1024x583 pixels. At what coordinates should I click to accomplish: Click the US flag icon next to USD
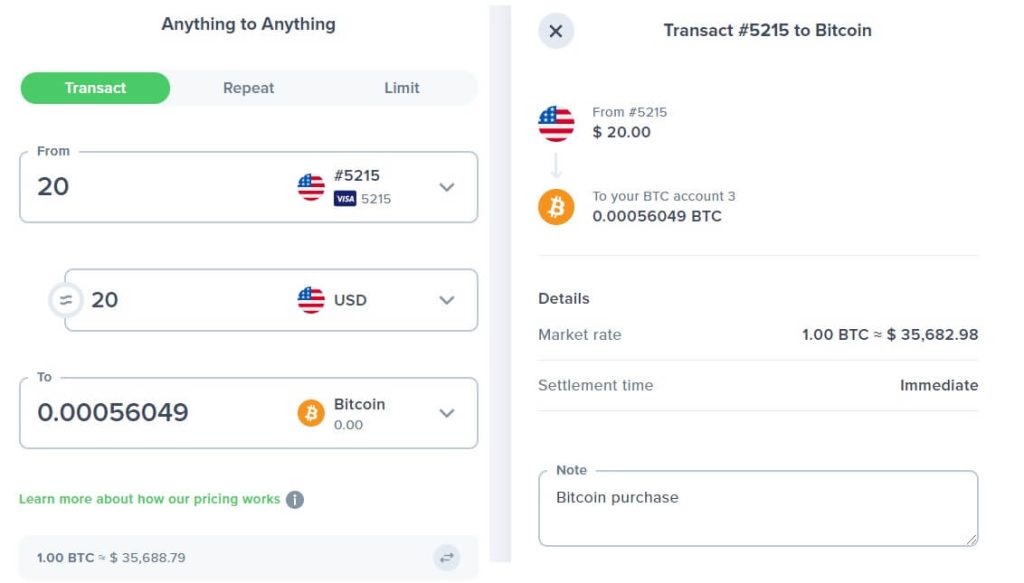[x=309, y=300]
